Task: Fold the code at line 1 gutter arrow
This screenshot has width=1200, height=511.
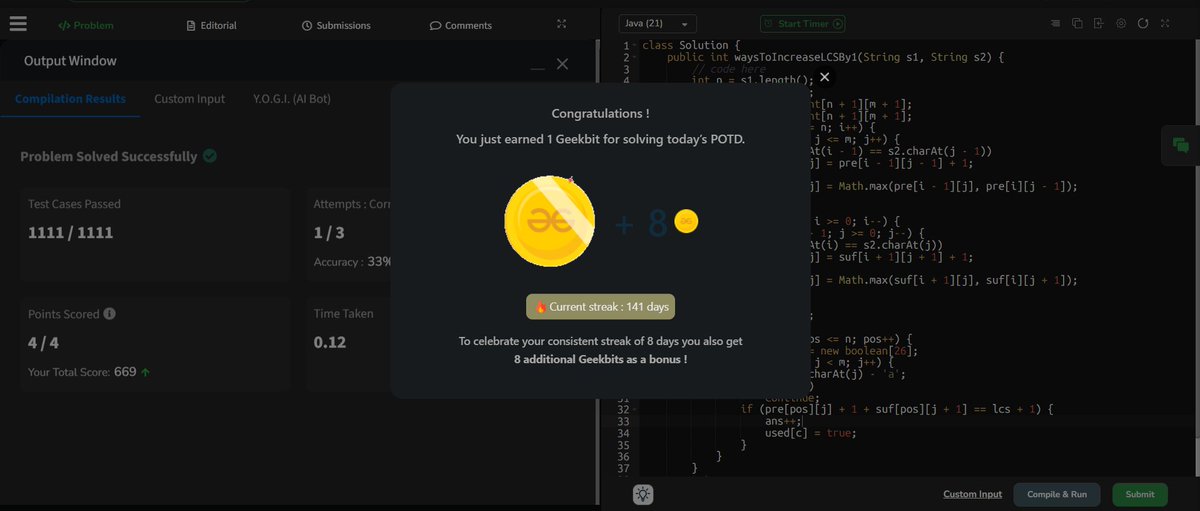Action: coord(635,46)
